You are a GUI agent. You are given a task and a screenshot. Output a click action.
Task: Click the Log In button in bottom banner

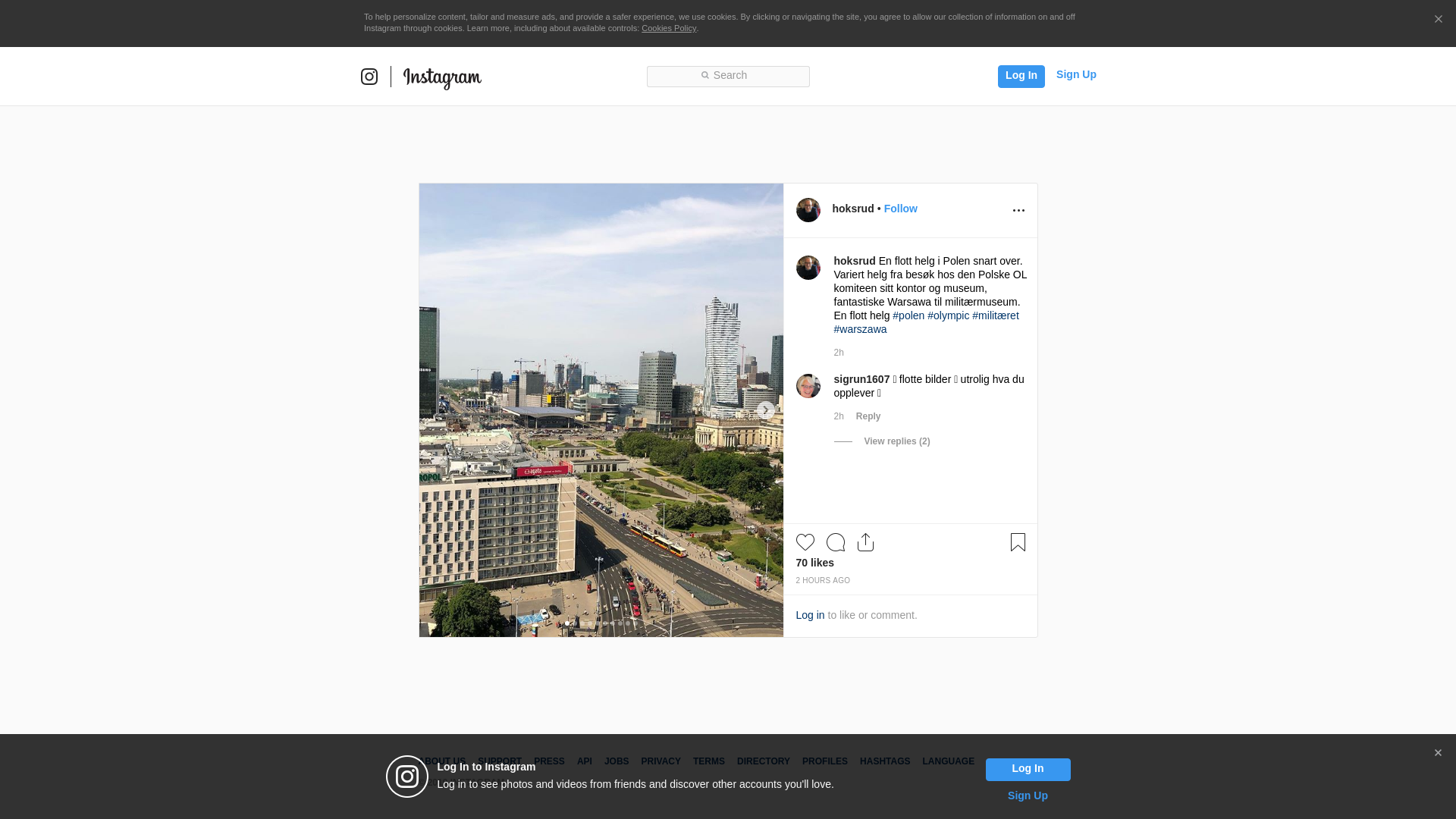click(x=1028, y=769)
